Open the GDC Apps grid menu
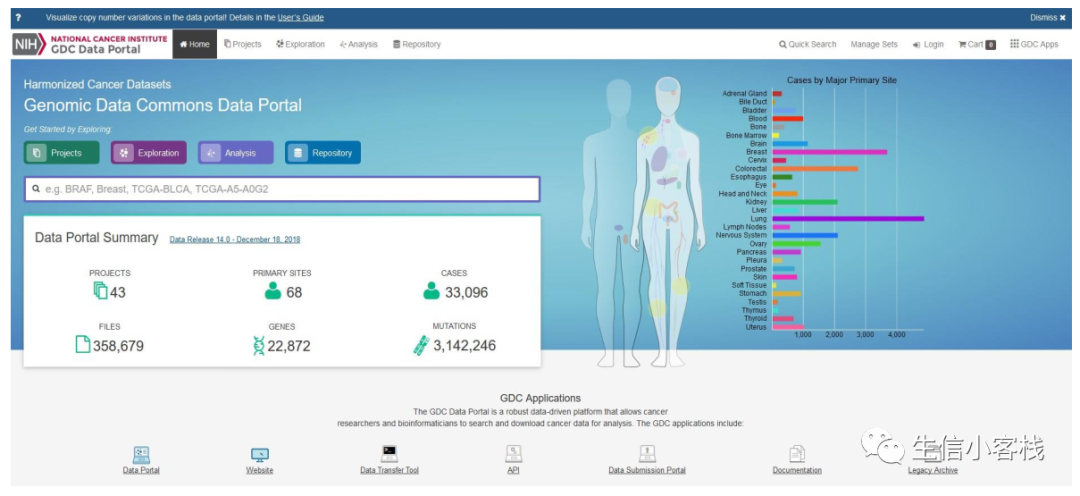 pos(1034,44)
